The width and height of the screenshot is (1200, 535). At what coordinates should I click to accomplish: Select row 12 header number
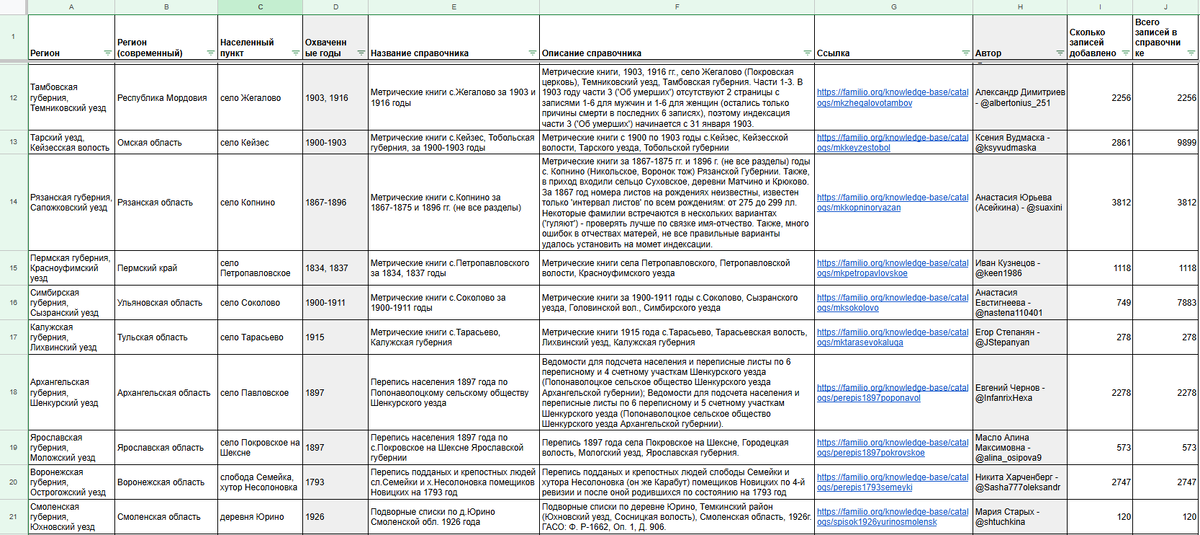click(x=13, y=97)
